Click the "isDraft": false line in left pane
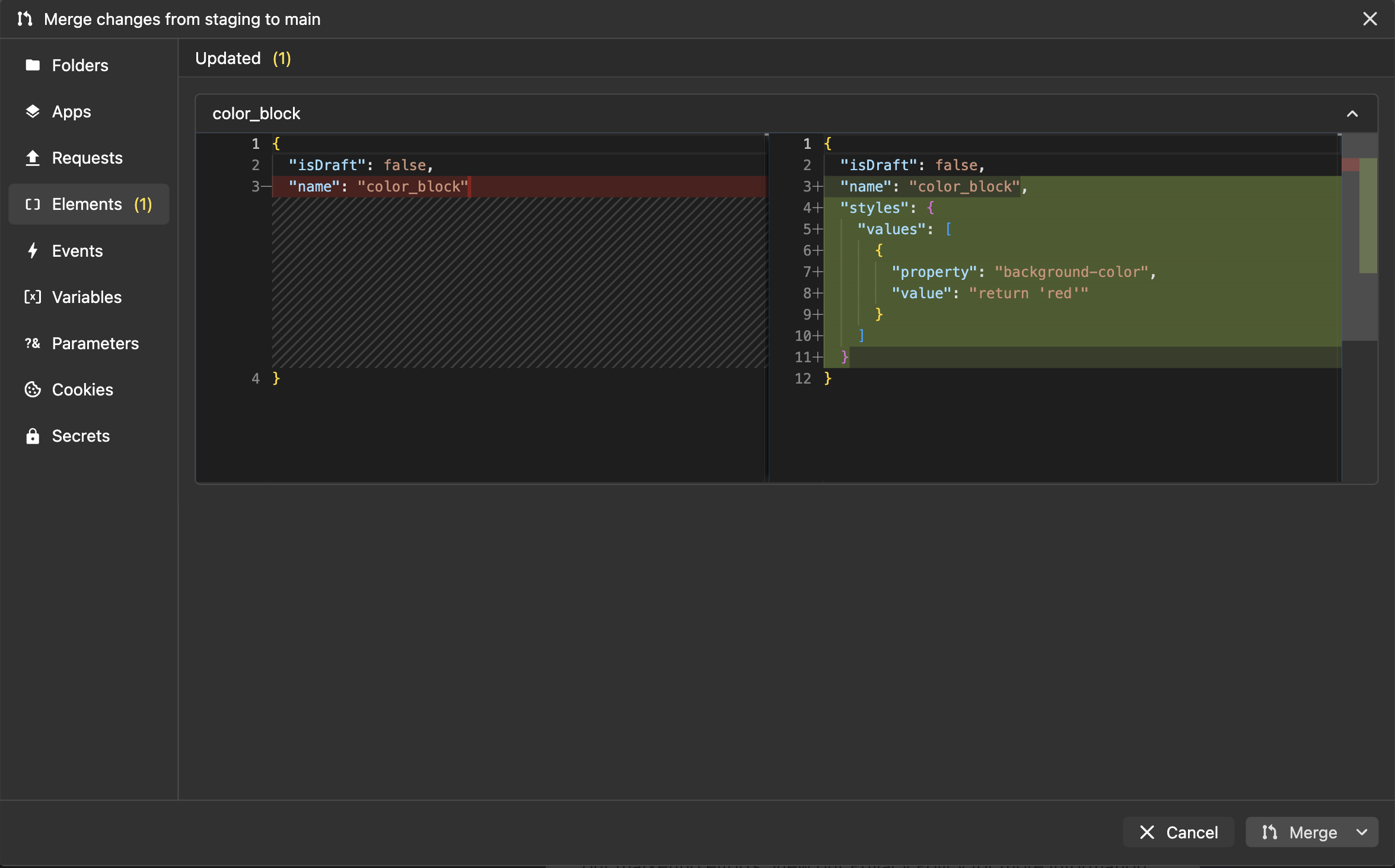Viewport: 1395px width, 868px height. tap(361, 165)
